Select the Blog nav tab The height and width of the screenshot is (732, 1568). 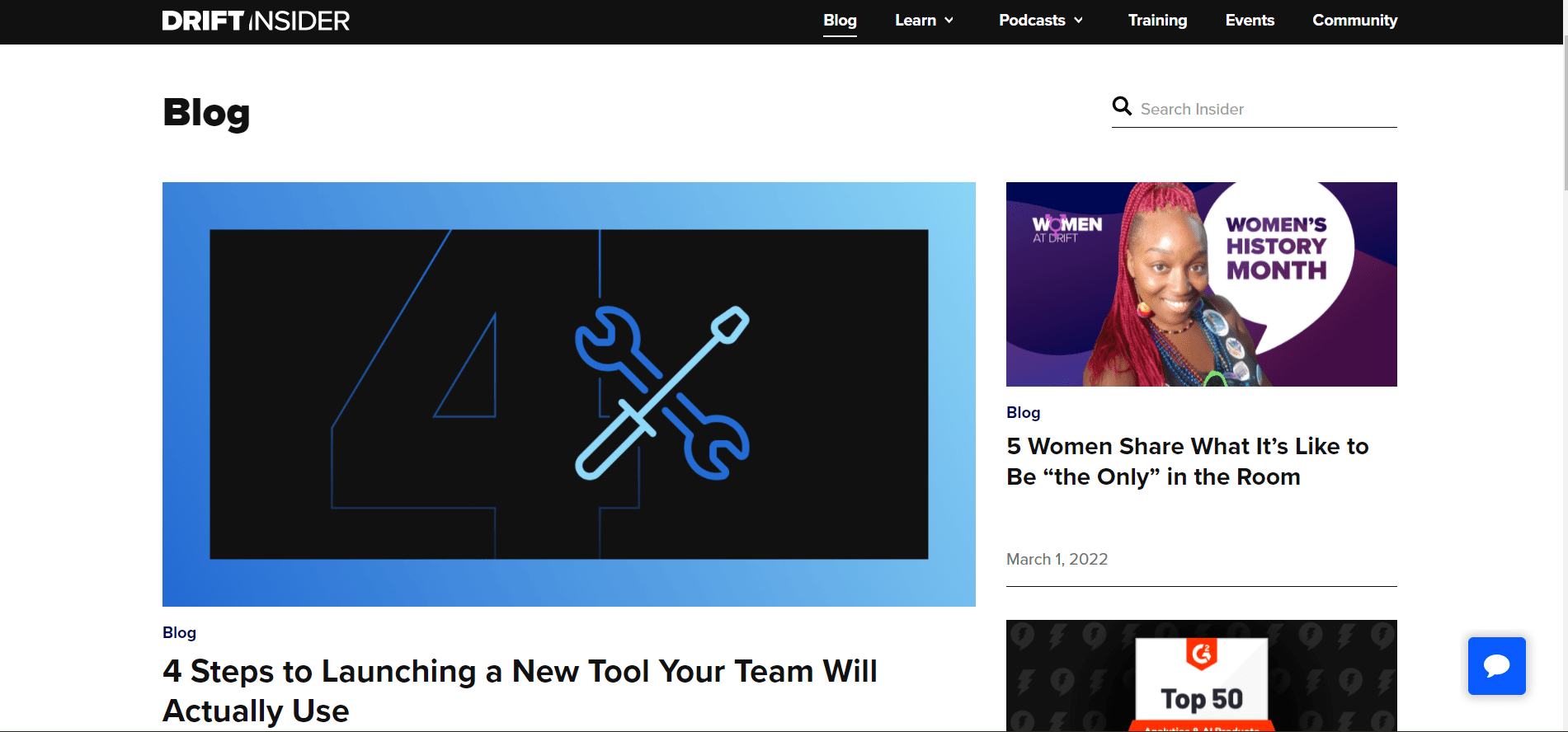tap(840, 21)
